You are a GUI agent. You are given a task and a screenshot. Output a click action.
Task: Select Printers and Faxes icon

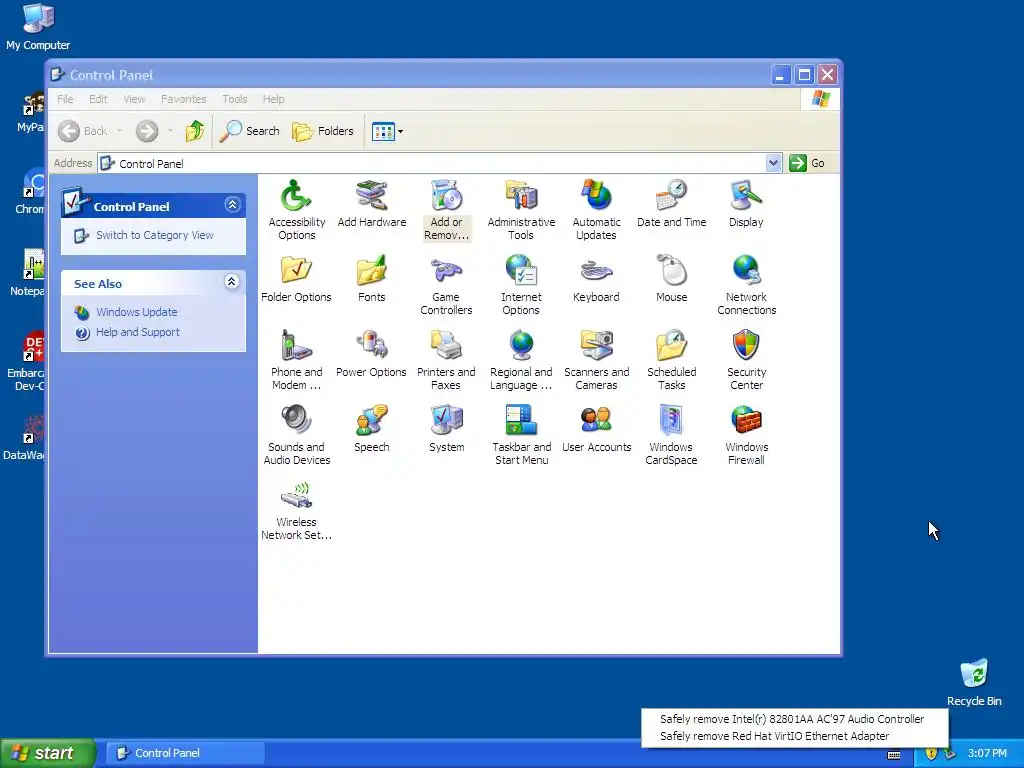[446, 360]
